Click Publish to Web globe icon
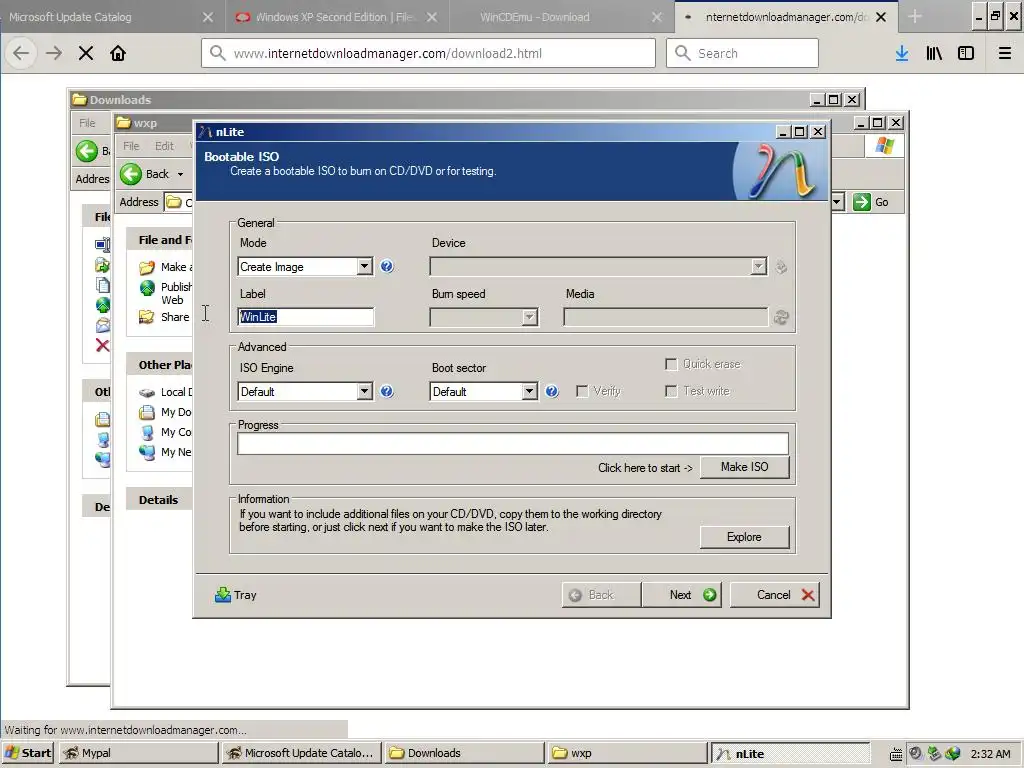This screenshot has height=768, width=1024. (x=148, y=287)
